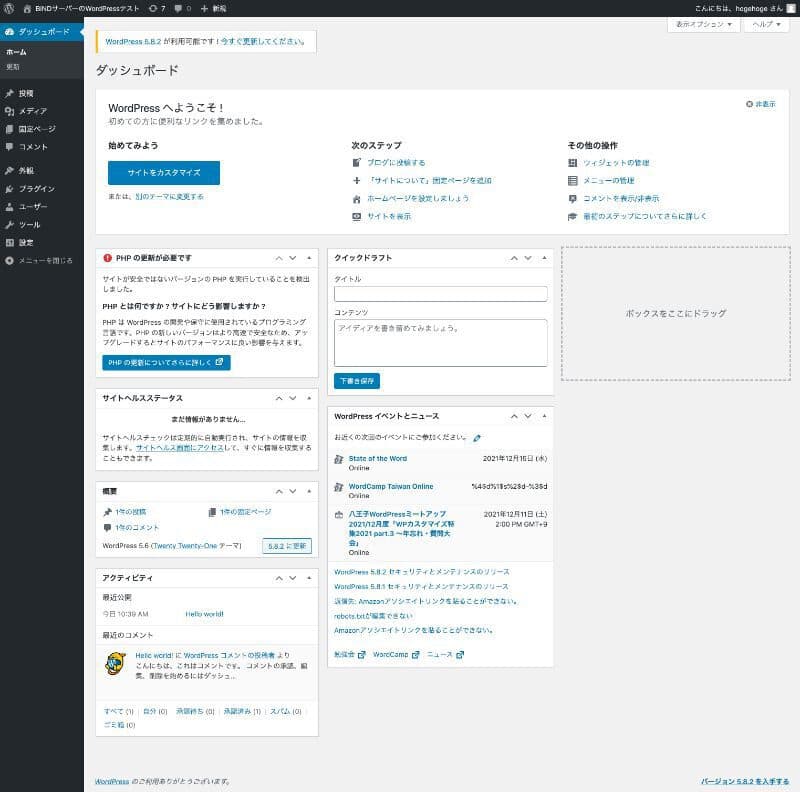The height and width of the screenshot is (792, 800).
Task: Toggle the アクティビティ widget panel
Action: point(309,578)
